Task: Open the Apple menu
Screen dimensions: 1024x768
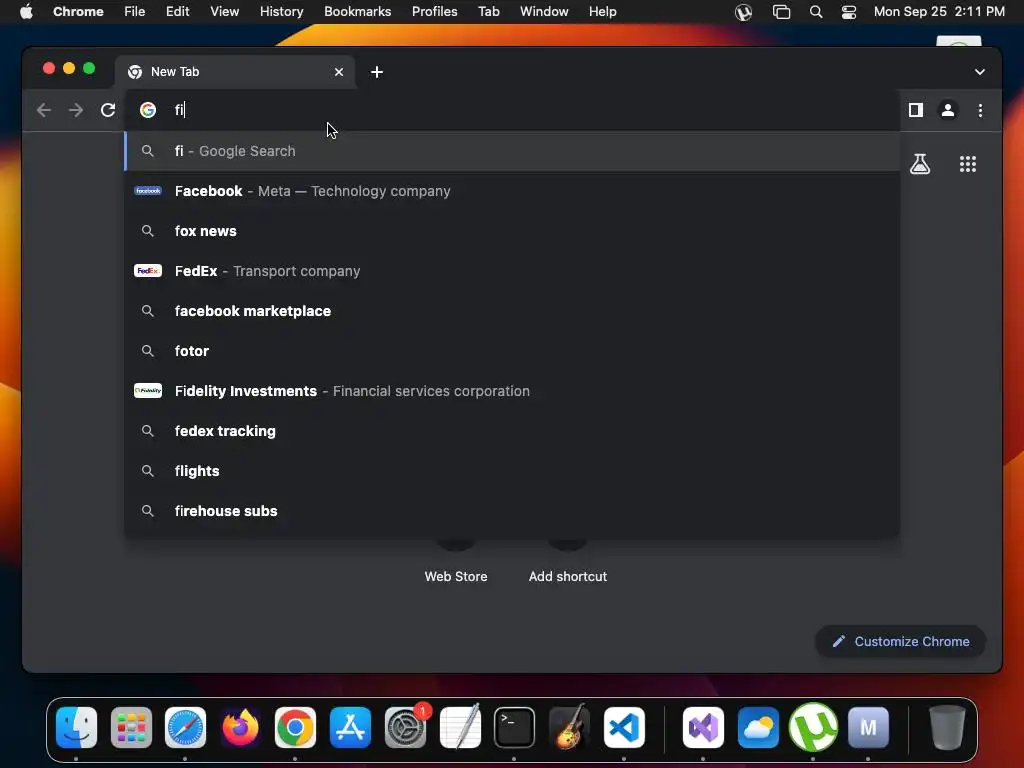Action: coord(26,11)
